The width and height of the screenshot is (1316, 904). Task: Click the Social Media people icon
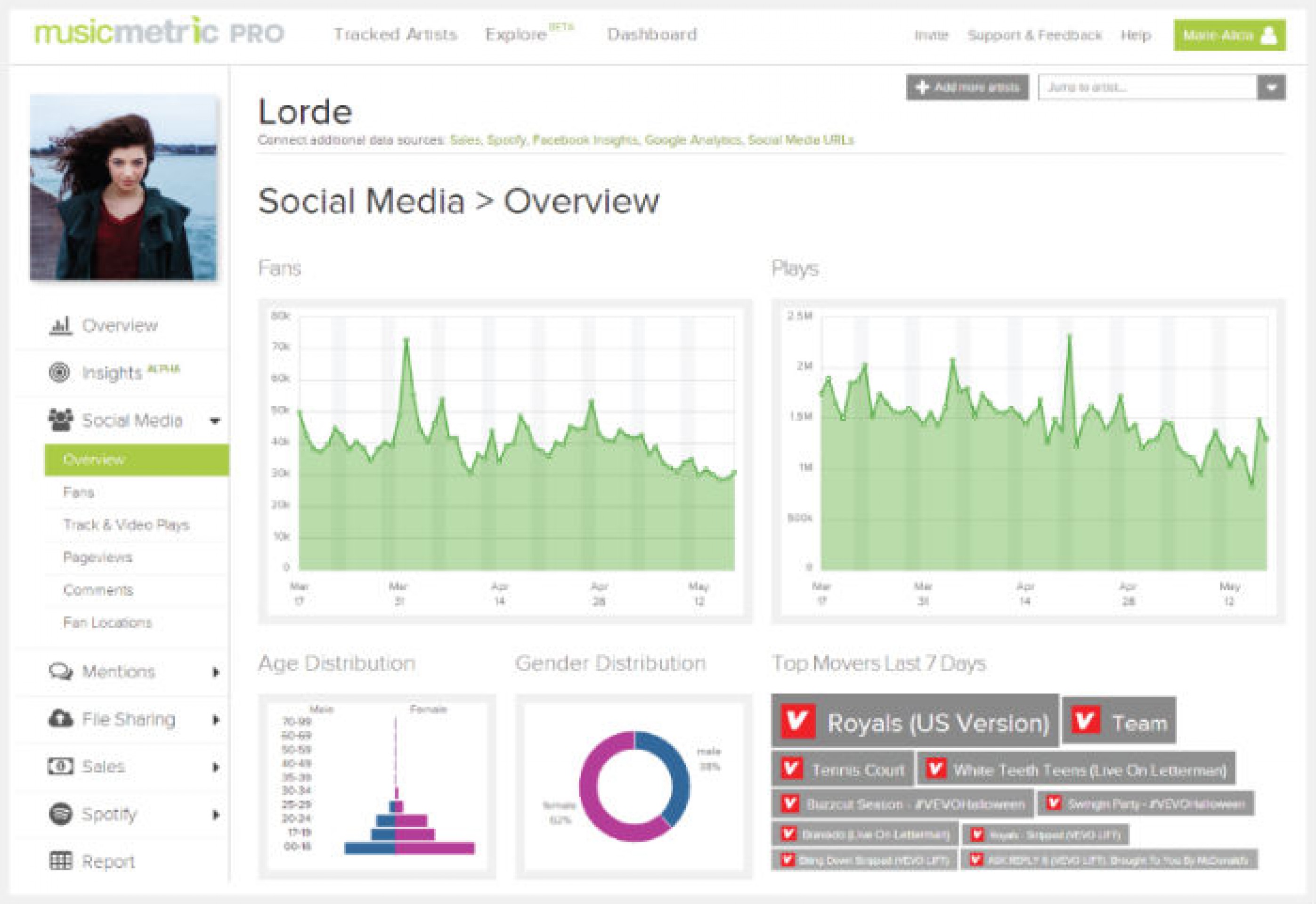pyautogui.click(x=61, y=420)
